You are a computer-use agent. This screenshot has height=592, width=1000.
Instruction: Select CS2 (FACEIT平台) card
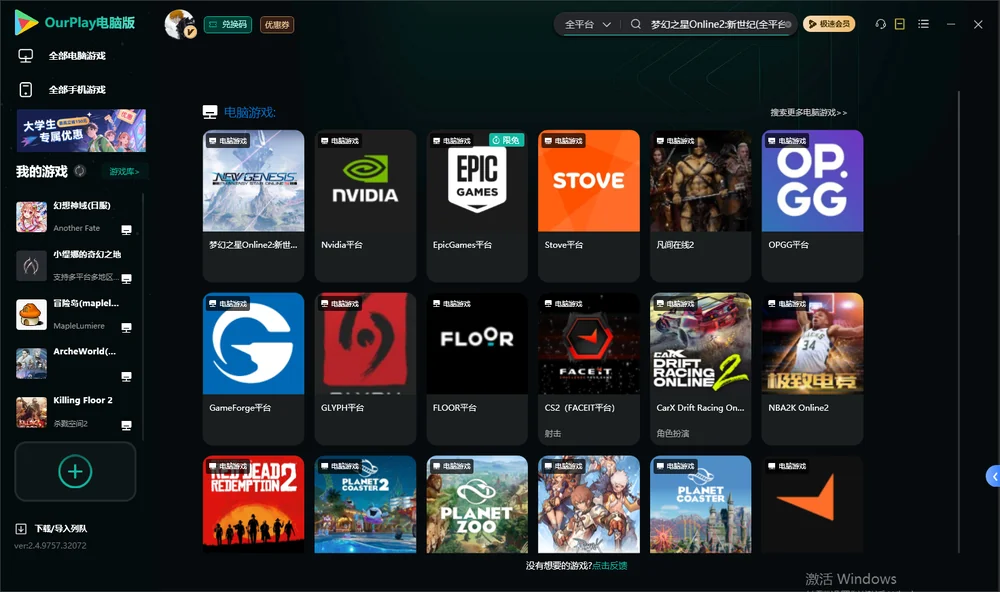pyautogui.click(x=589, y=369)
